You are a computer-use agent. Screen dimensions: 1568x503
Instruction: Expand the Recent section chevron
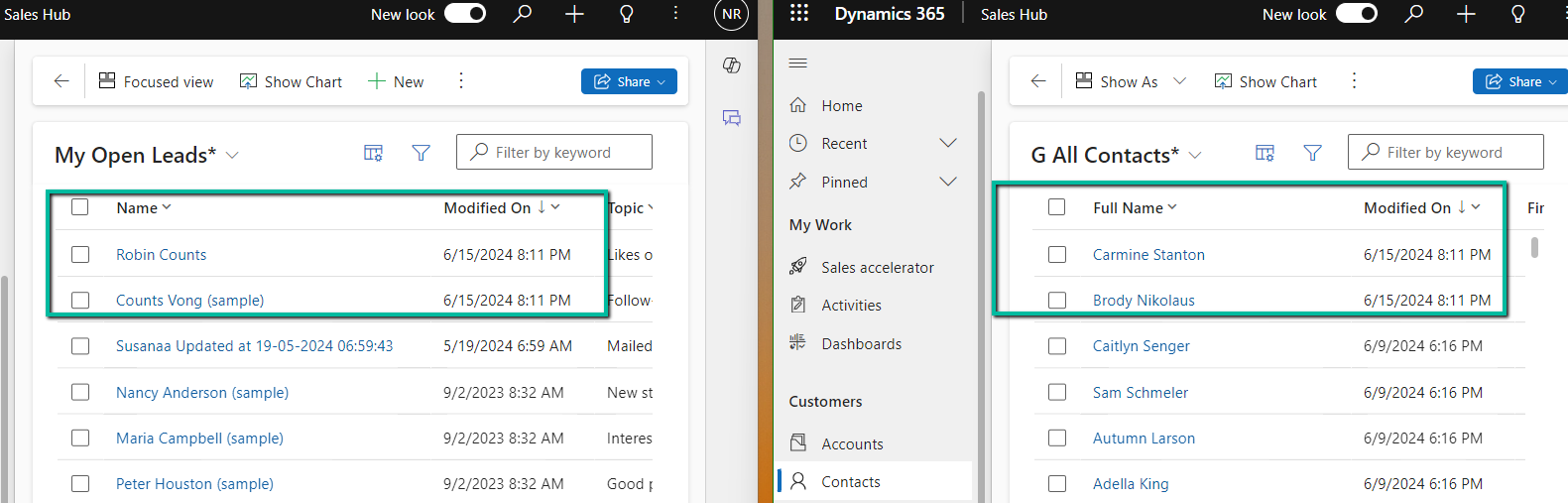click(x=947, y=144)
